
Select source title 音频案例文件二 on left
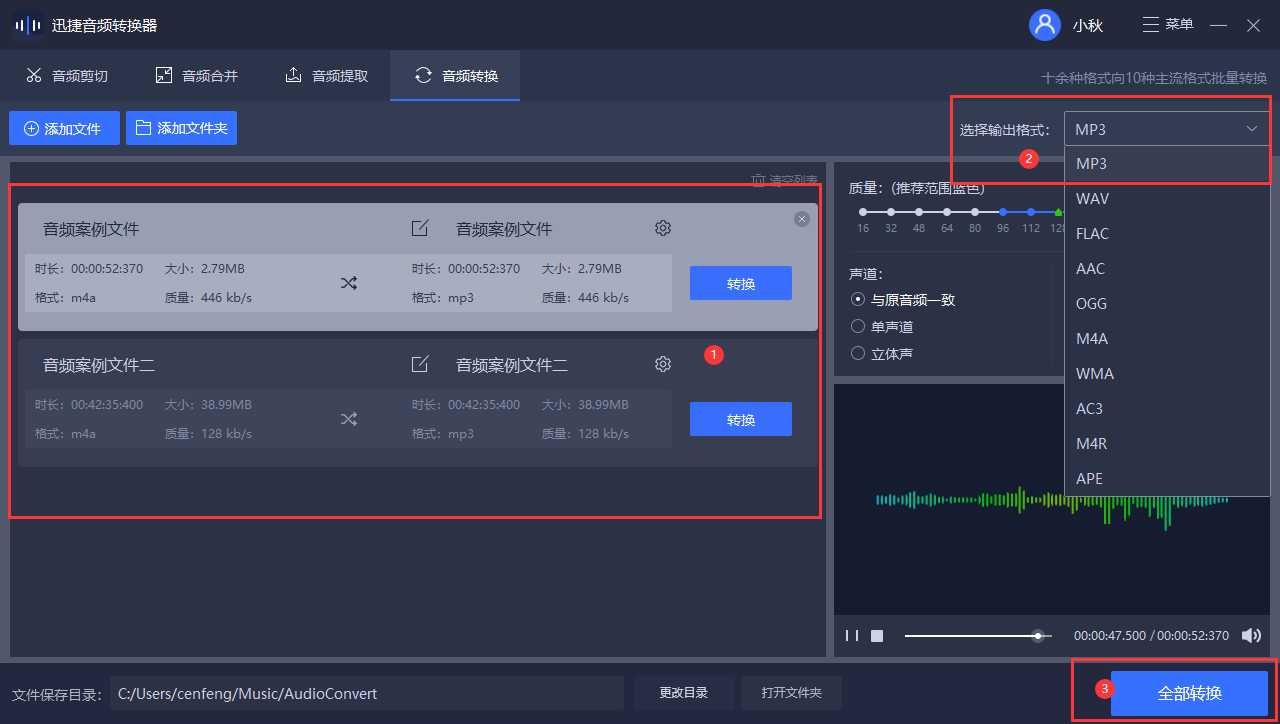point(99,365)
